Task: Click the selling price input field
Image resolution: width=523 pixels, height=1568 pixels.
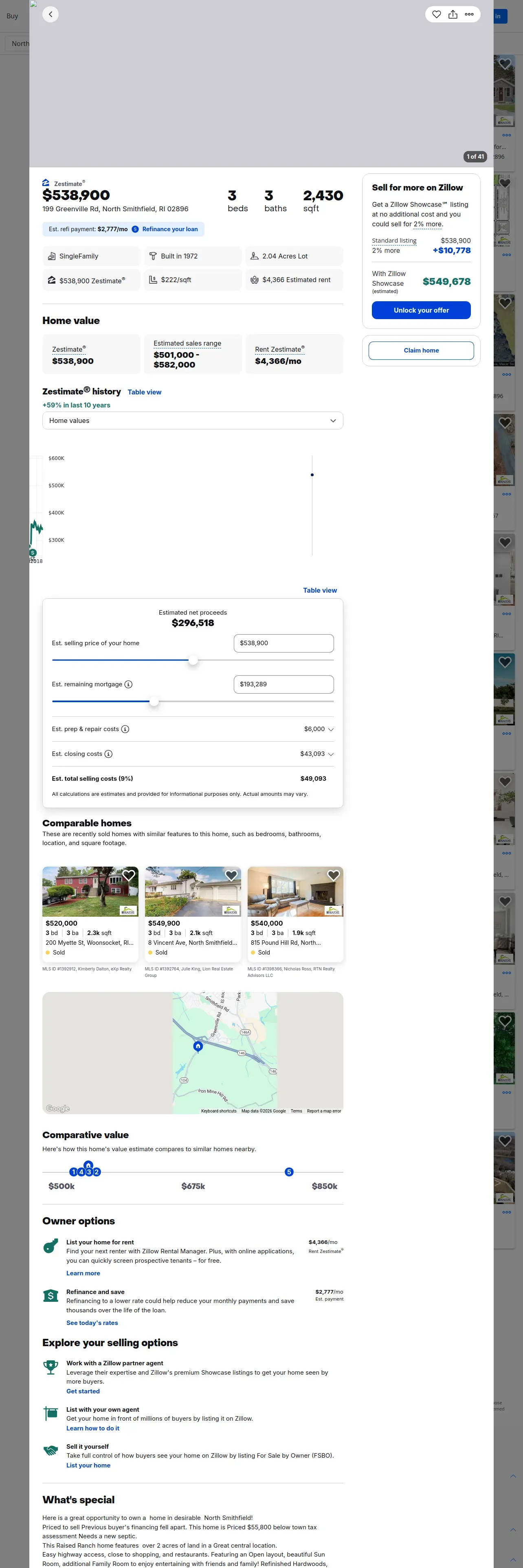Action: click(284, 644)
